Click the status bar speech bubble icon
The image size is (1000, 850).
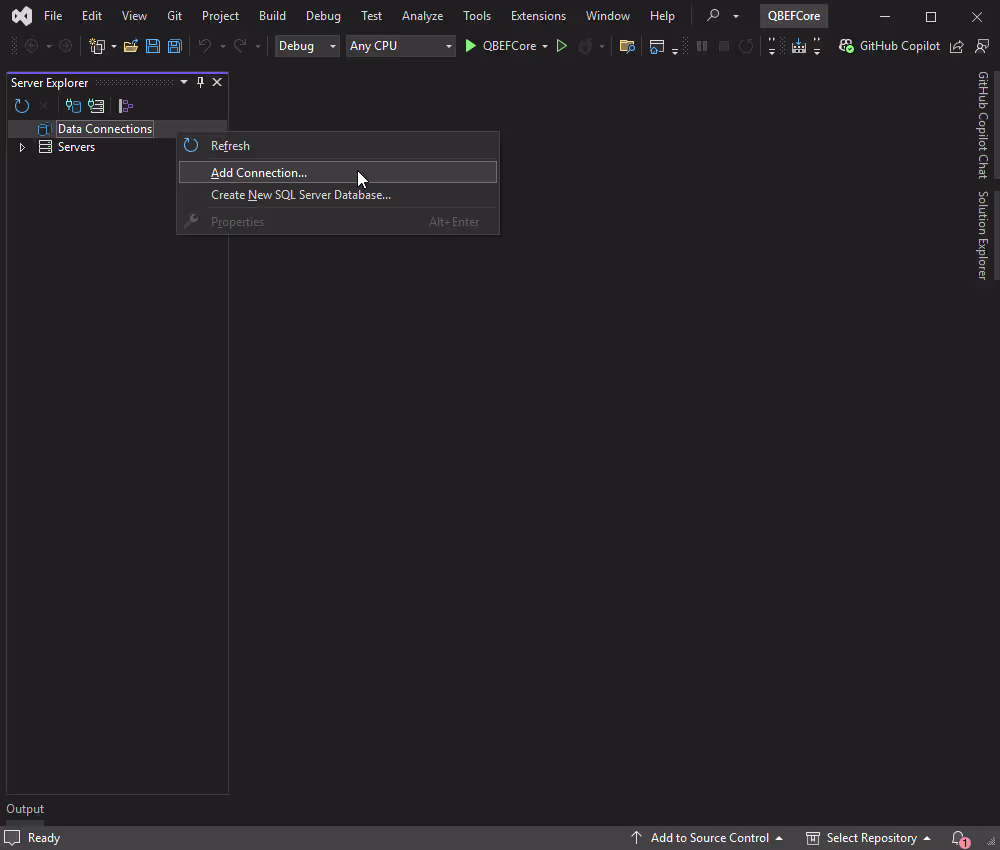(12, 838)
